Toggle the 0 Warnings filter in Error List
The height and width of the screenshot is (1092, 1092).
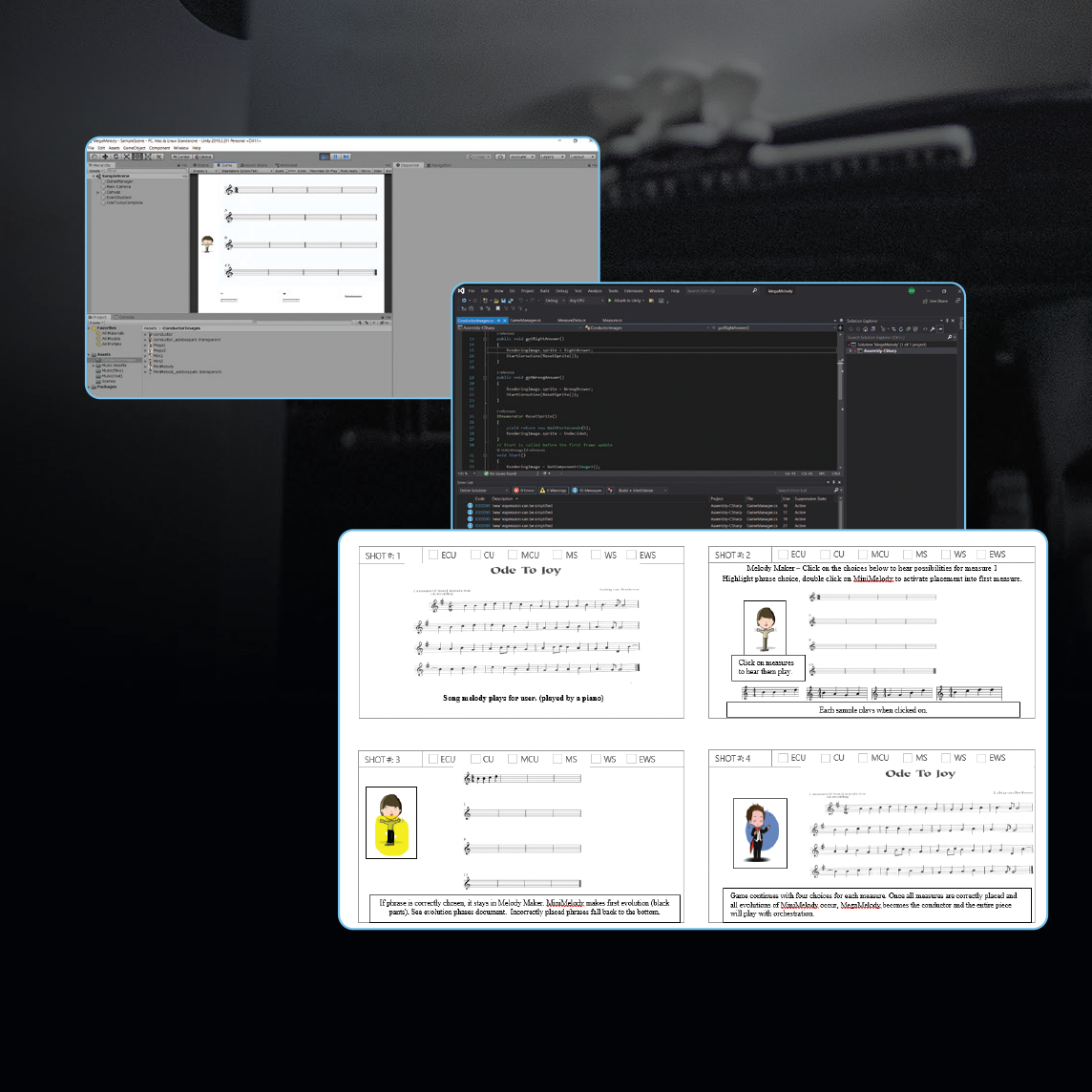click(x=554, y=491)
